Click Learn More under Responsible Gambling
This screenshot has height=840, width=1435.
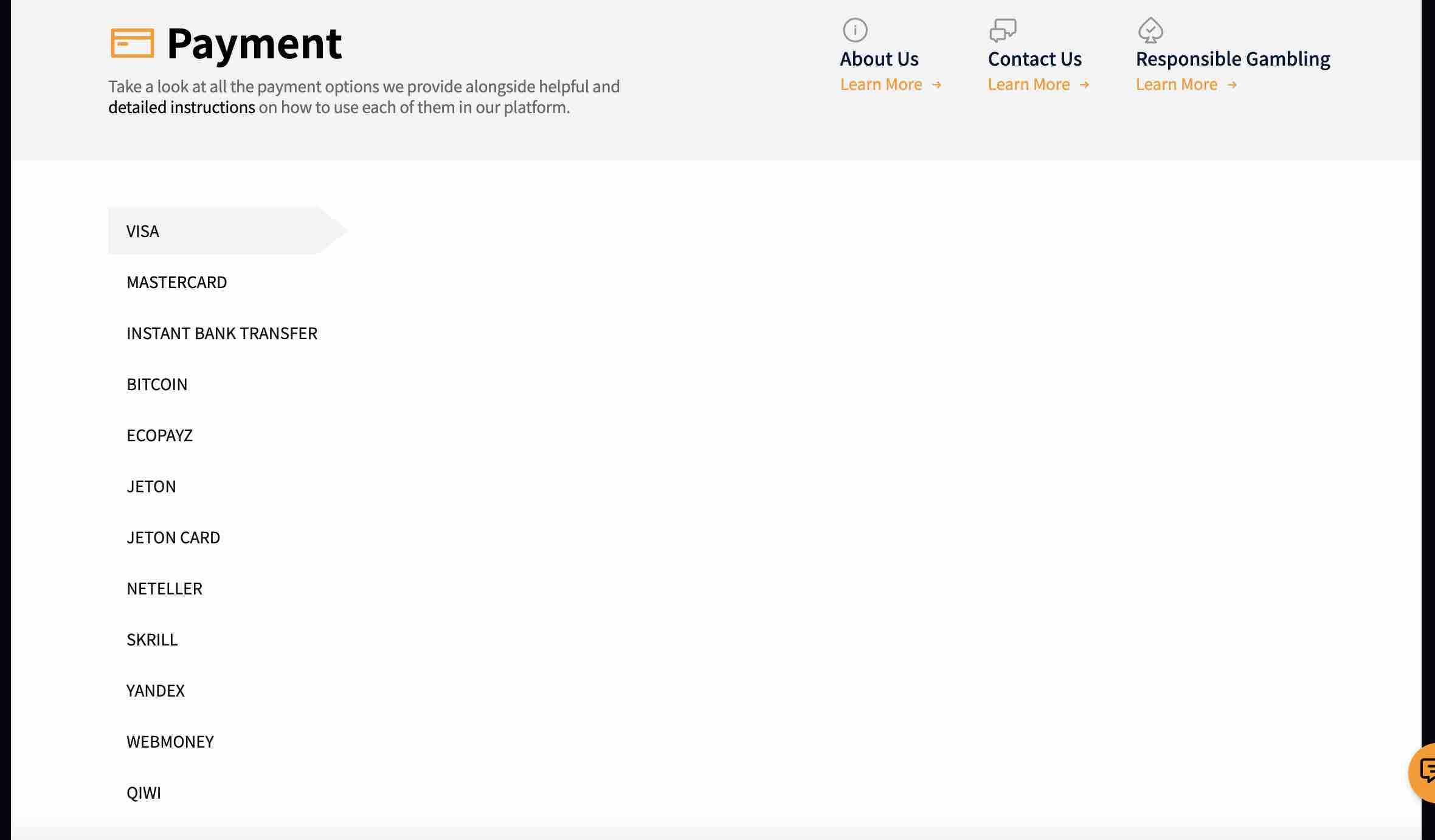[x=1186, y=84]
